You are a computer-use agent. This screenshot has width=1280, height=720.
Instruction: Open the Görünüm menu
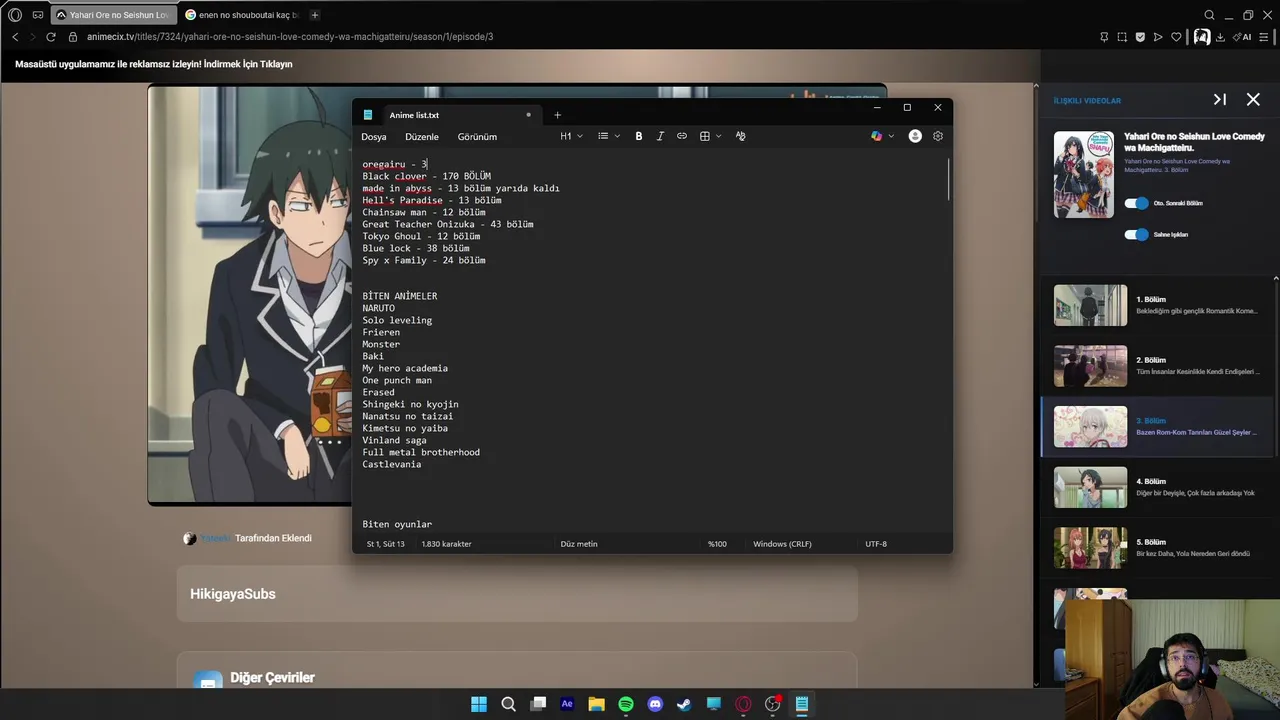click(477, 136)
